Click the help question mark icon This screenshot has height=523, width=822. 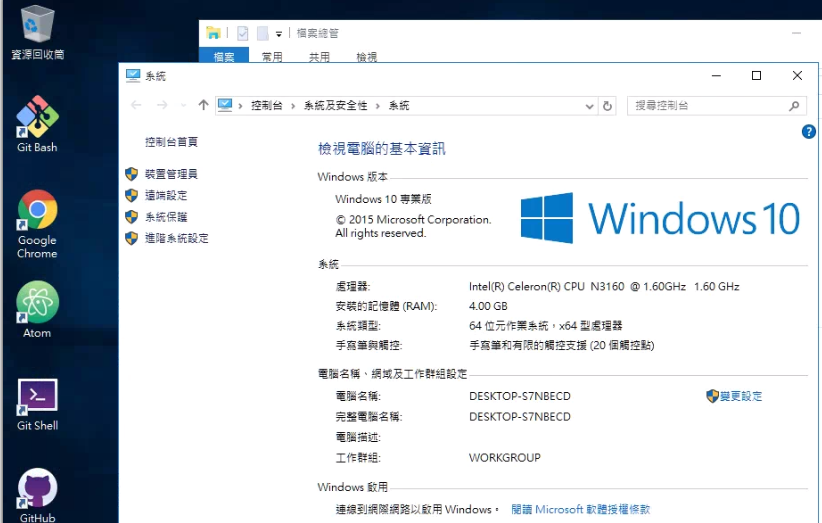tap(808, 132)
